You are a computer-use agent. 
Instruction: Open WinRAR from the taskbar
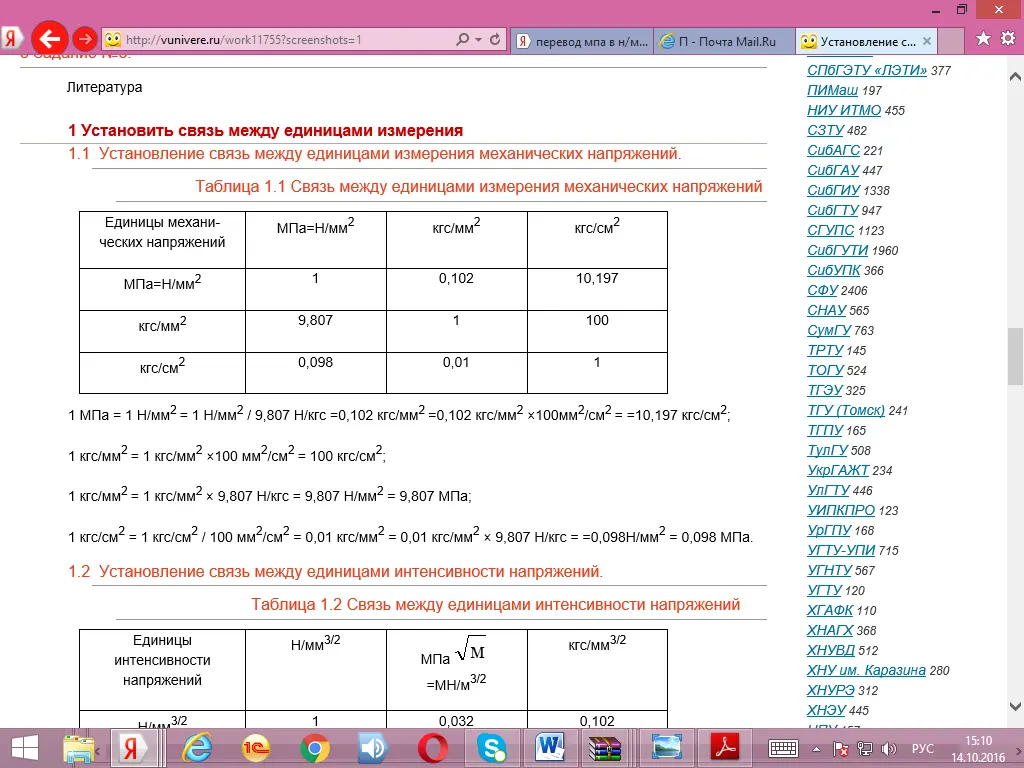point(605,748)
